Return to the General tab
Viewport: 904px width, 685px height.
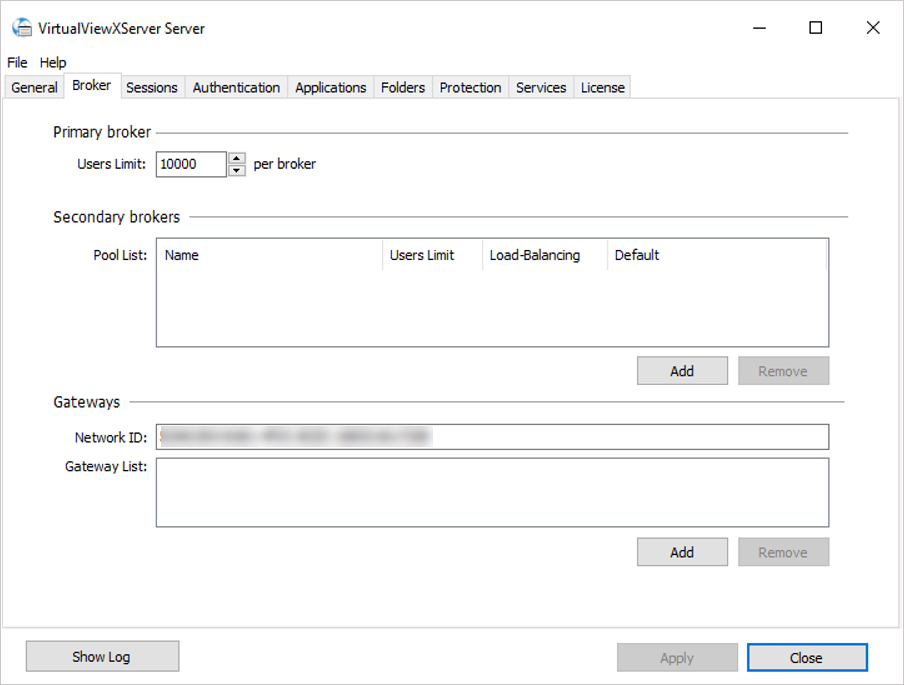pos(33,87)
